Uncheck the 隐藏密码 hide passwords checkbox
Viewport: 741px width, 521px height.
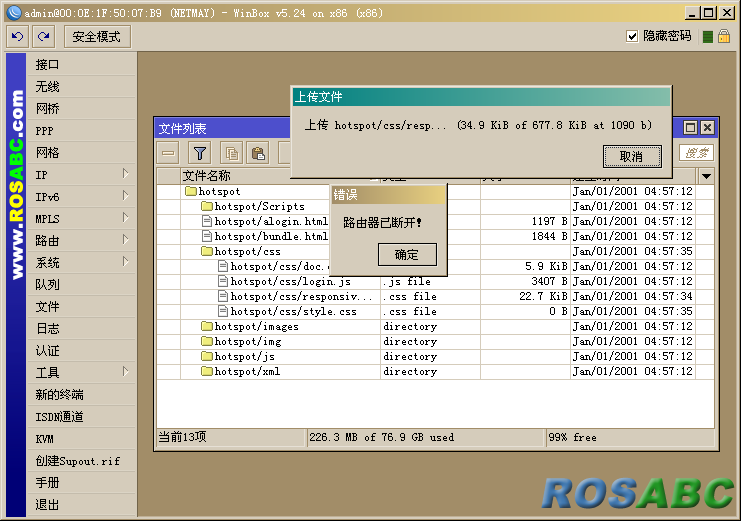click(x=632, y=36)
